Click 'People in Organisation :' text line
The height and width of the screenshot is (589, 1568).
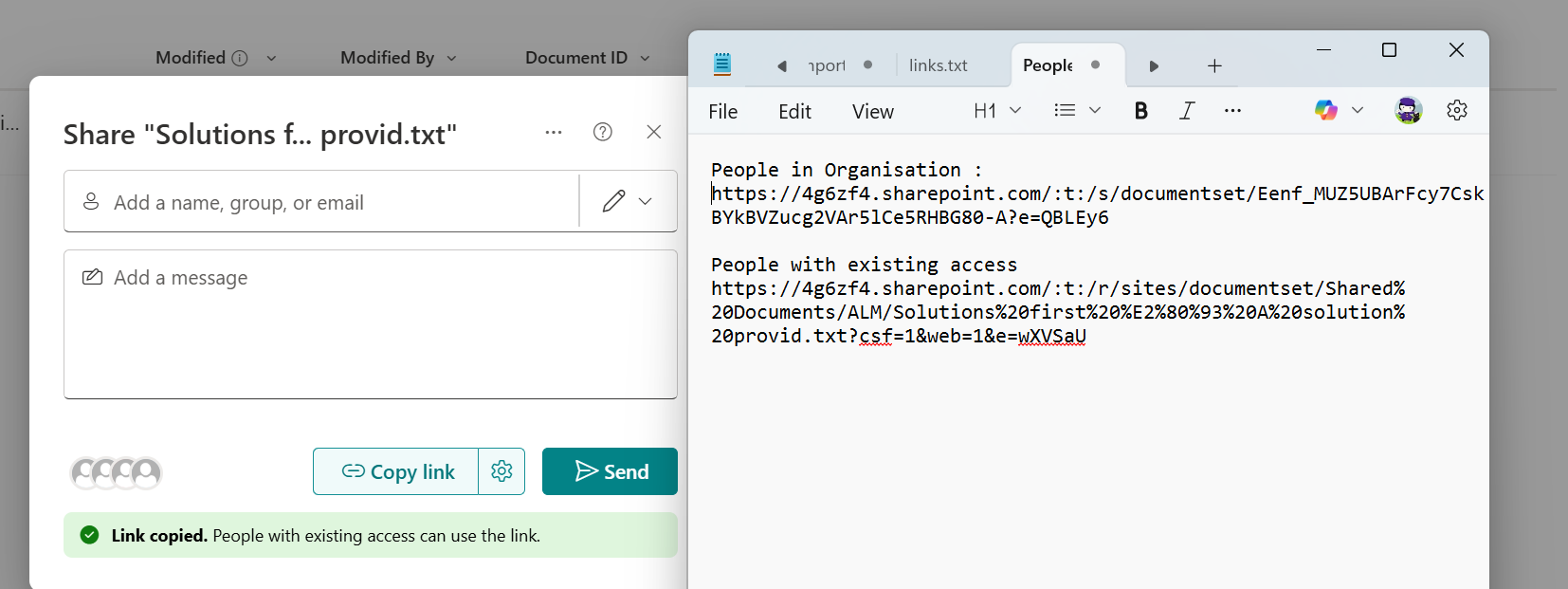tap(847, 170)
